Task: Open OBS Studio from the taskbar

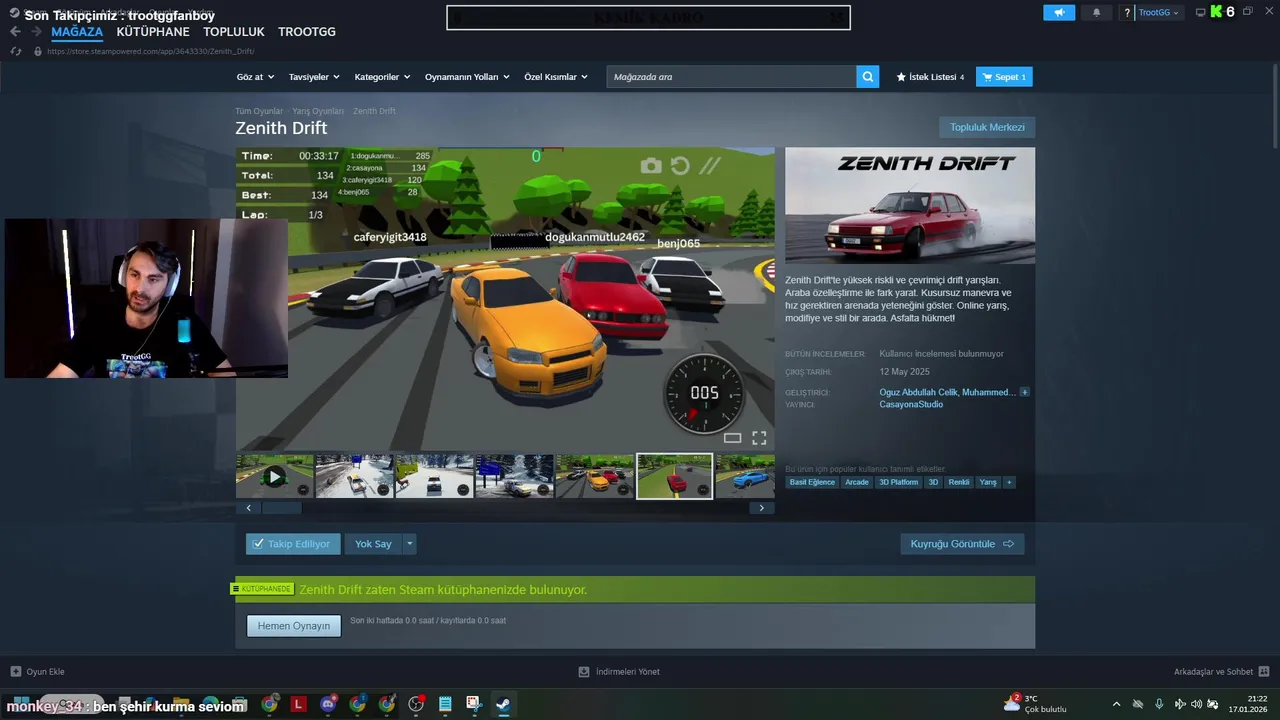Action: (416, 704)
